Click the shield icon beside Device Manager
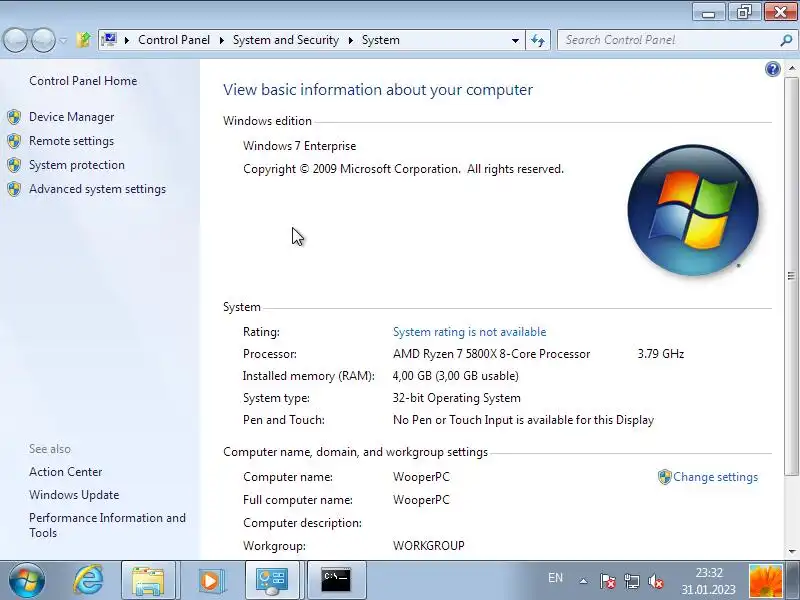800x600 pixels. click(x=14, y=117)
